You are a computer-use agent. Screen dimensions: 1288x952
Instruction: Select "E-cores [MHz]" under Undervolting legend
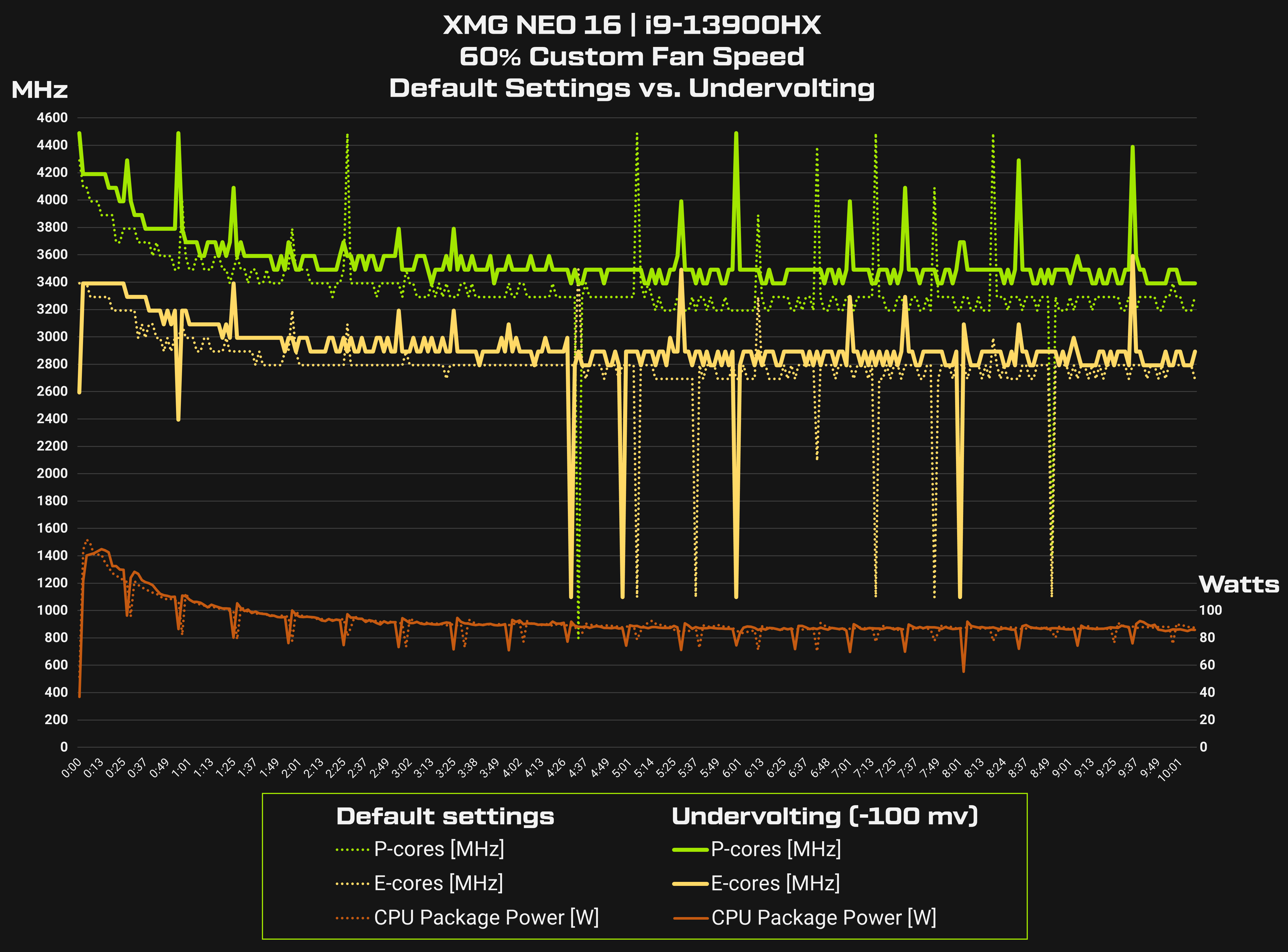[x=775, y=883]
